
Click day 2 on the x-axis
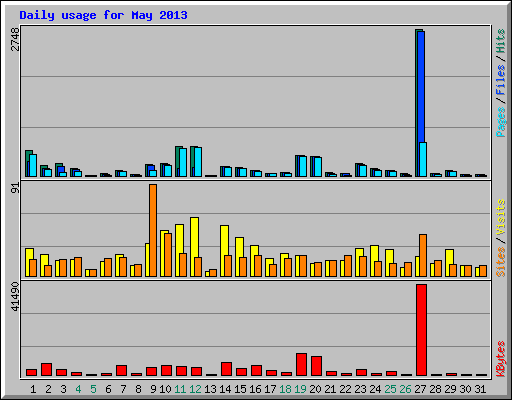point(48,389)
